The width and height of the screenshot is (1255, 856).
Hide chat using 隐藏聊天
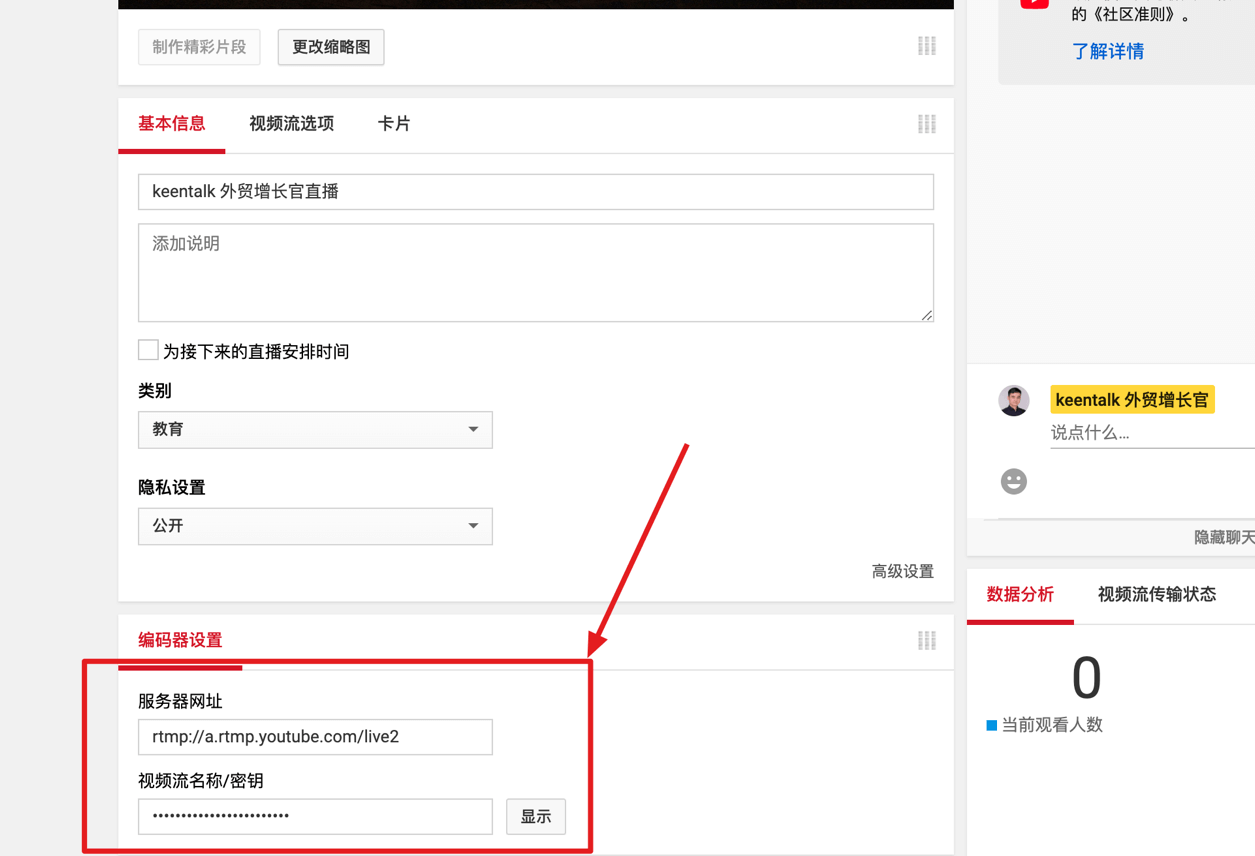(x=1223, y=536)
